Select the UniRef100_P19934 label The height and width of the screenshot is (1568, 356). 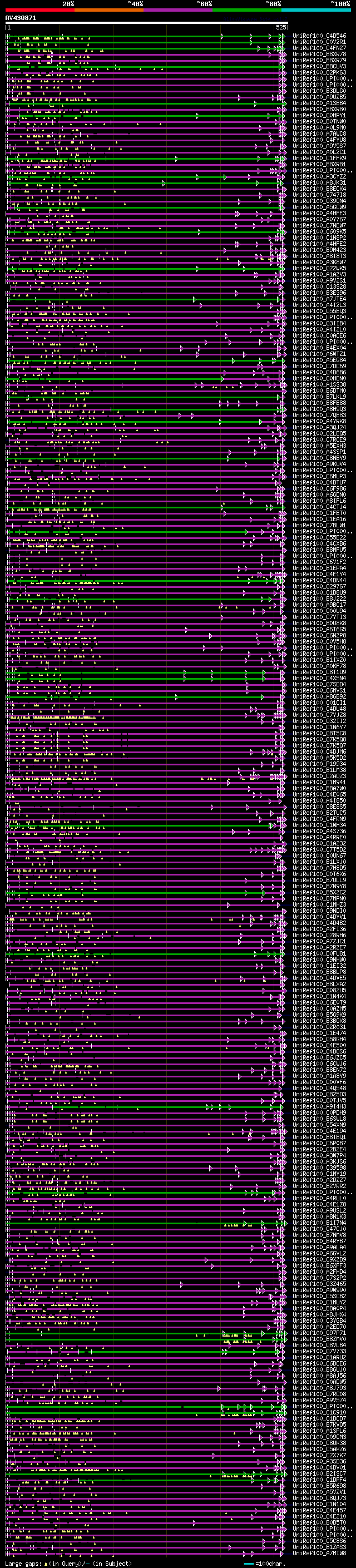tap(319, 764)
